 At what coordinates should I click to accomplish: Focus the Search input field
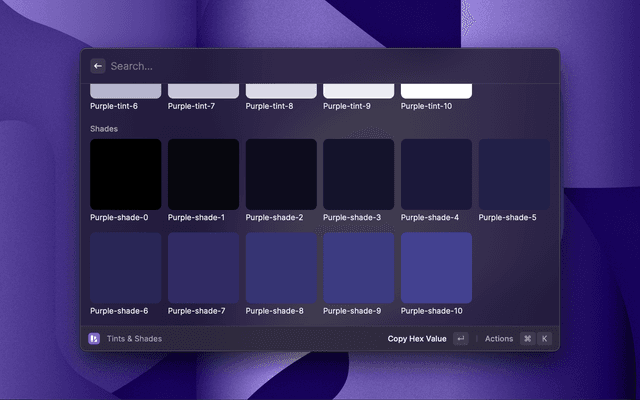pos(320,66)
